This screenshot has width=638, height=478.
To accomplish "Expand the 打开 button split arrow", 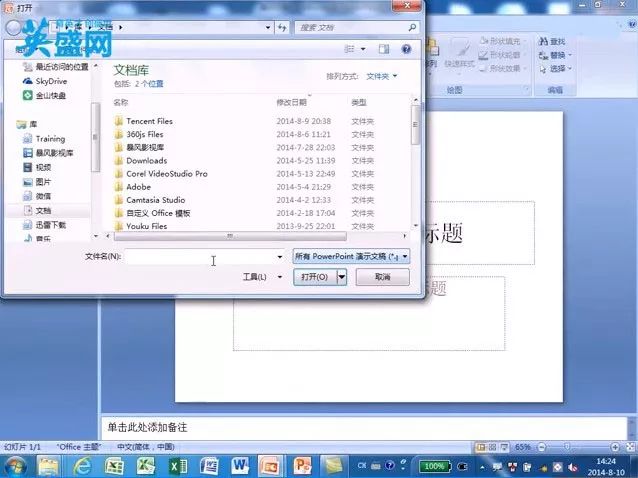I will [x=342, y=277].
